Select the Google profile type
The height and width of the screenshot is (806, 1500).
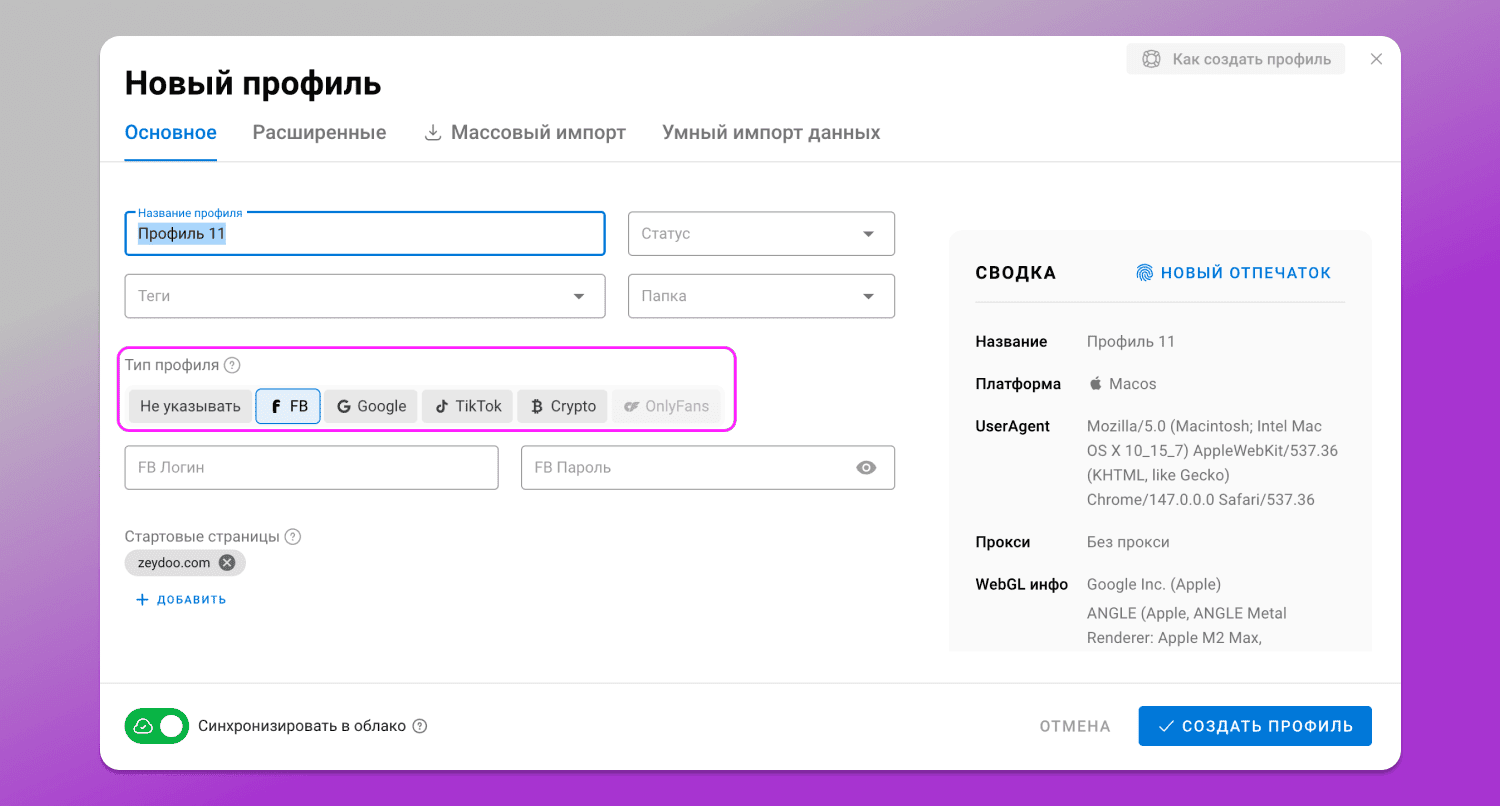[x=371, y=406]
